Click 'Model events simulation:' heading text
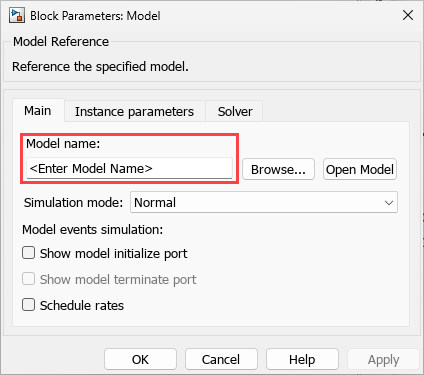 point(92,230)
